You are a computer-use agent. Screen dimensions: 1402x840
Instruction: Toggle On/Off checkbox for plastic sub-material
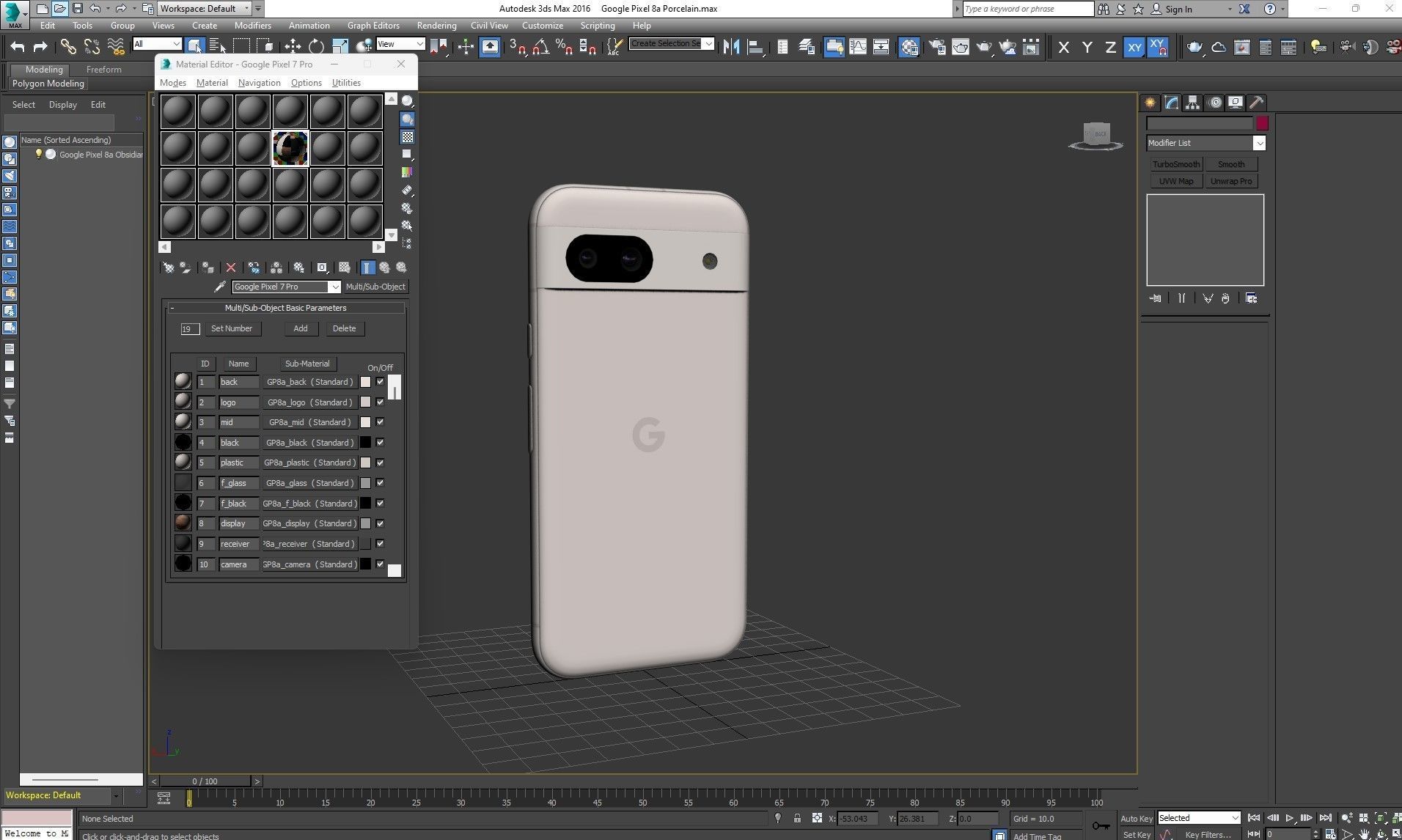pyautogui.click(x=380, y=463)
